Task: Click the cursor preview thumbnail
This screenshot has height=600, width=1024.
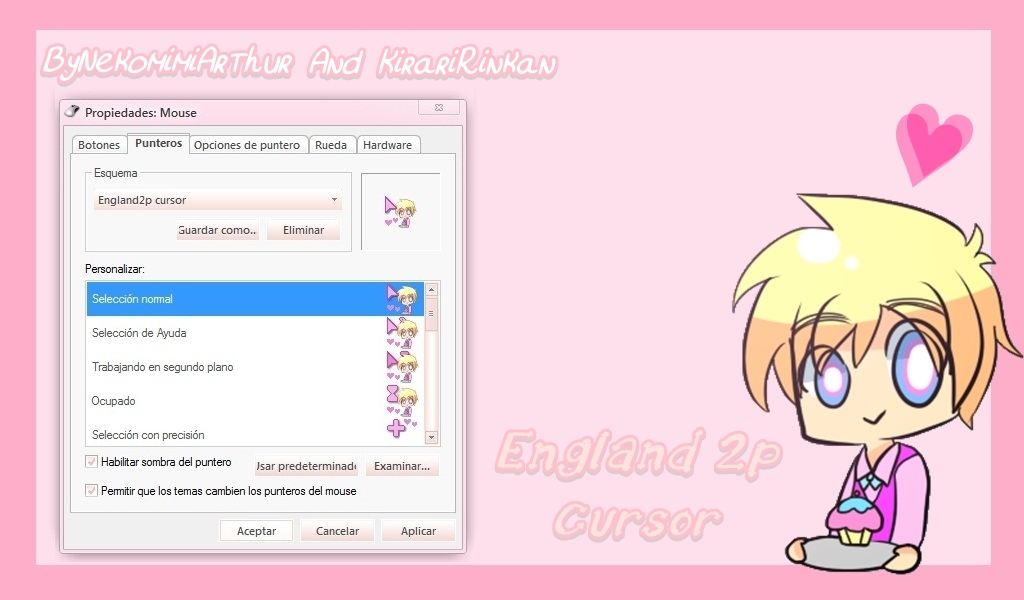Action: tap(400, 212)
